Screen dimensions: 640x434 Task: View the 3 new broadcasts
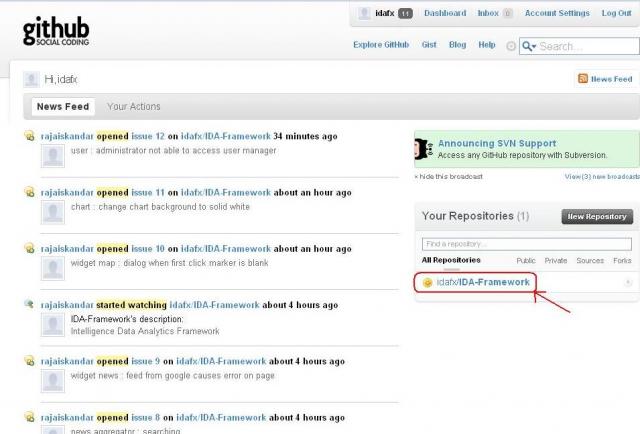click(x=602, y=176)
